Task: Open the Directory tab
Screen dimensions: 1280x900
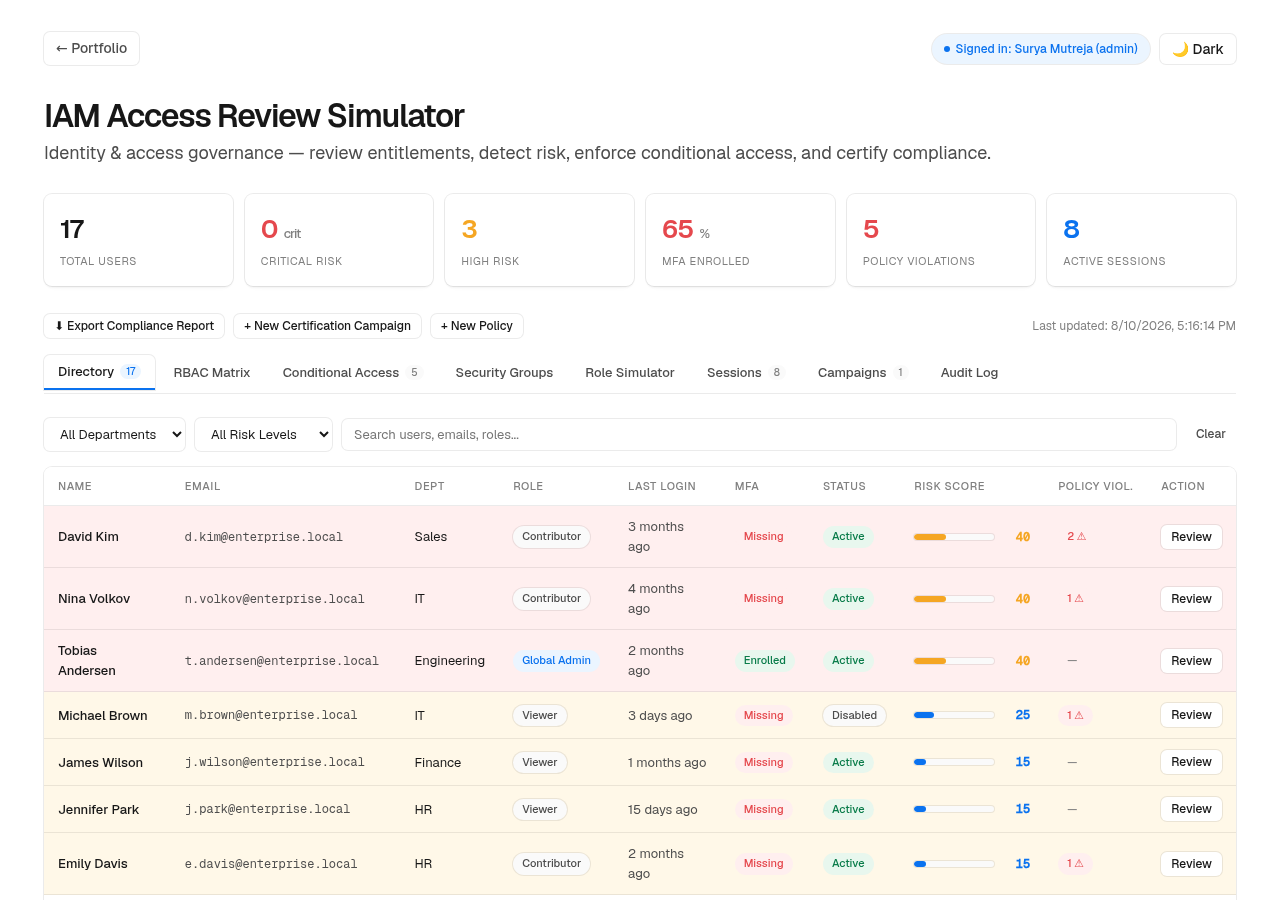Action: tap(99, 372)
